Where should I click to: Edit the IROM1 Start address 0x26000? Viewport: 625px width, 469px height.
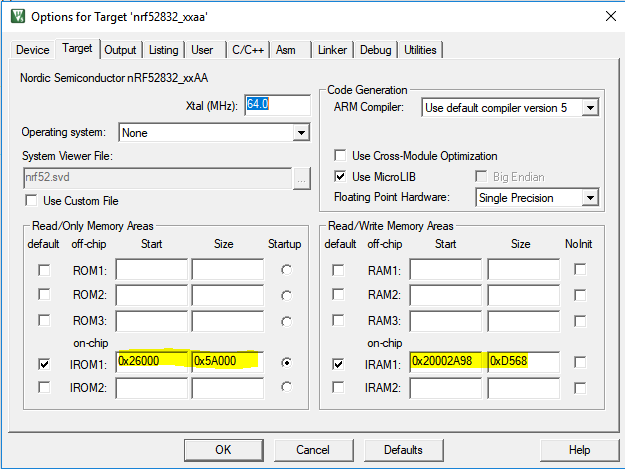click(x=151, y=362)
